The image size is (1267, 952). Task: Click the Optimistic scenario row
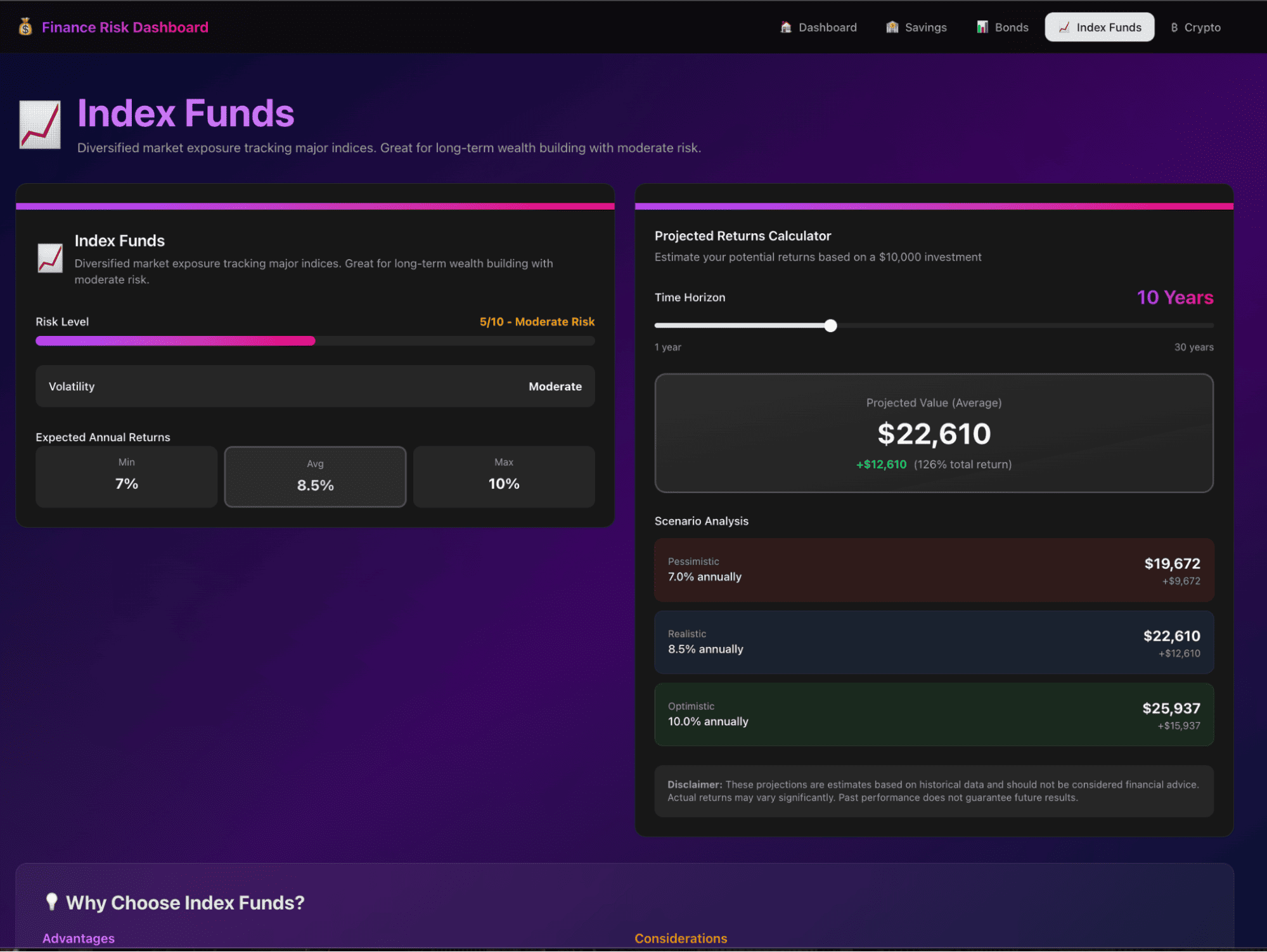(x=934, y=714)
